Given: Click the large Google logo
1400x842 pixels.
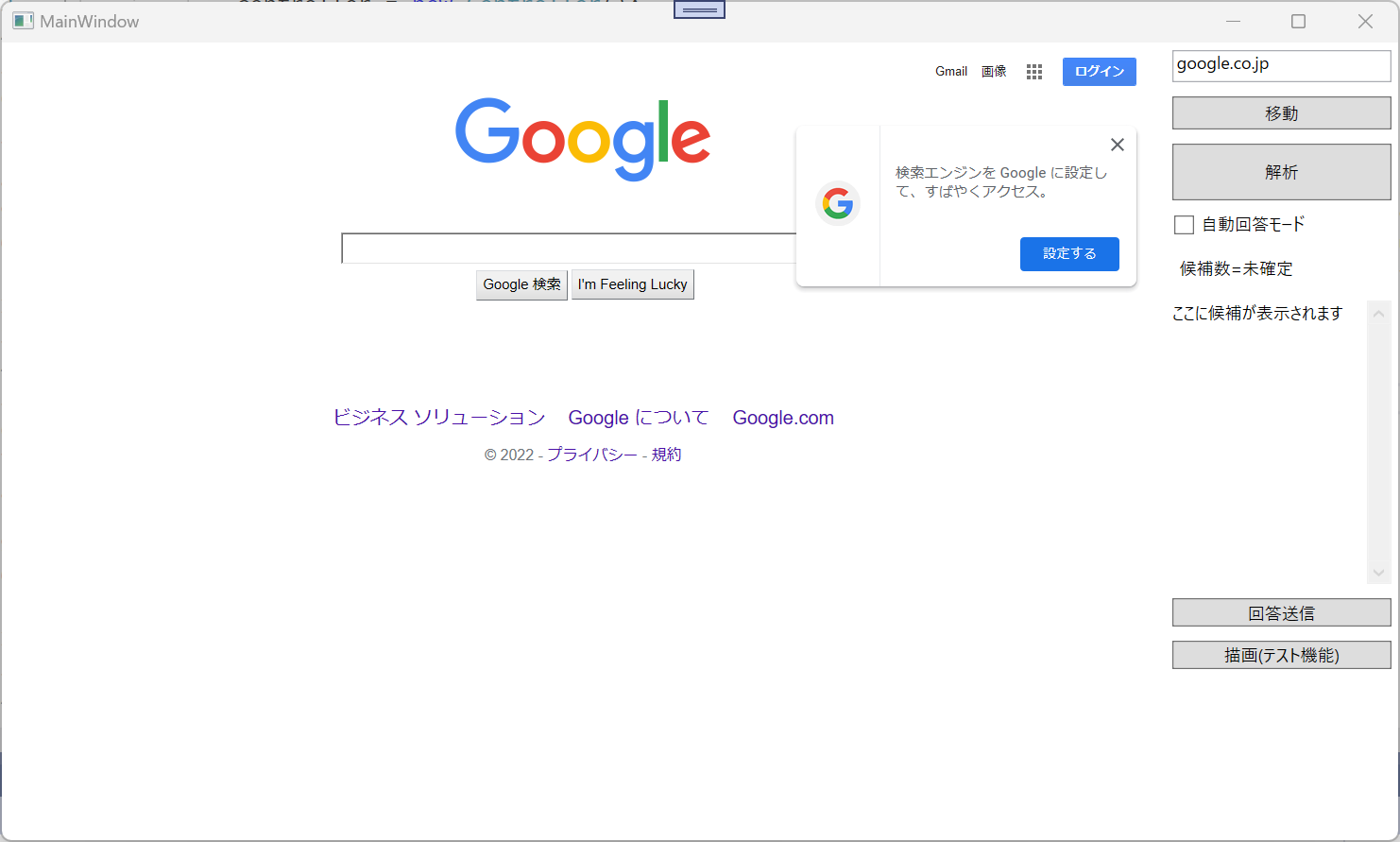Looking at the screenshot, I should click(583, 139).
